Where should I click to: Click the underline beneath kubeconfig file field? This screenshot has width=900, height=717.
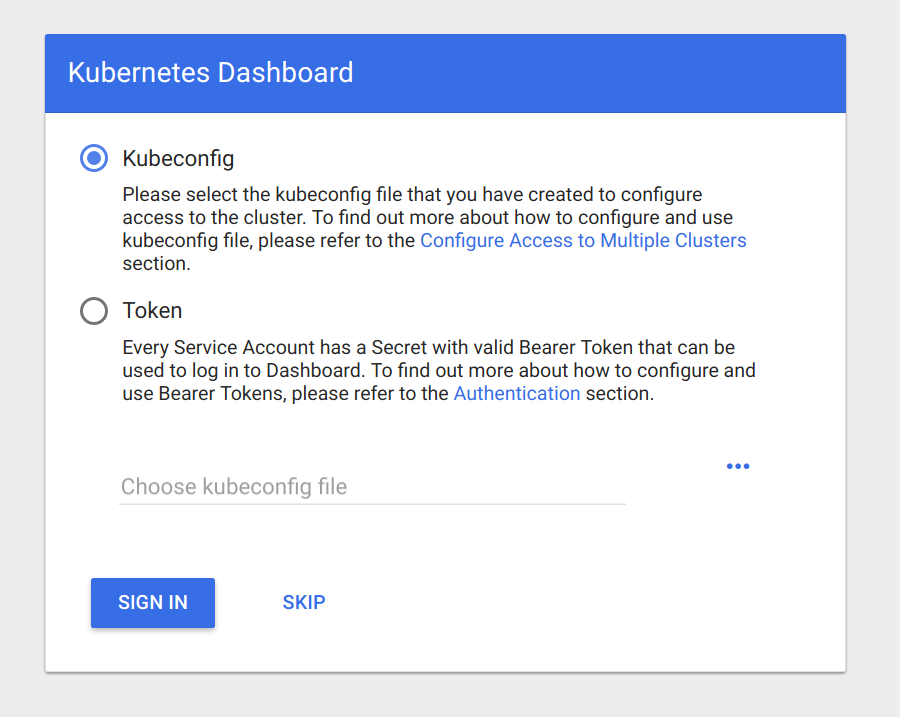point(372,504)
